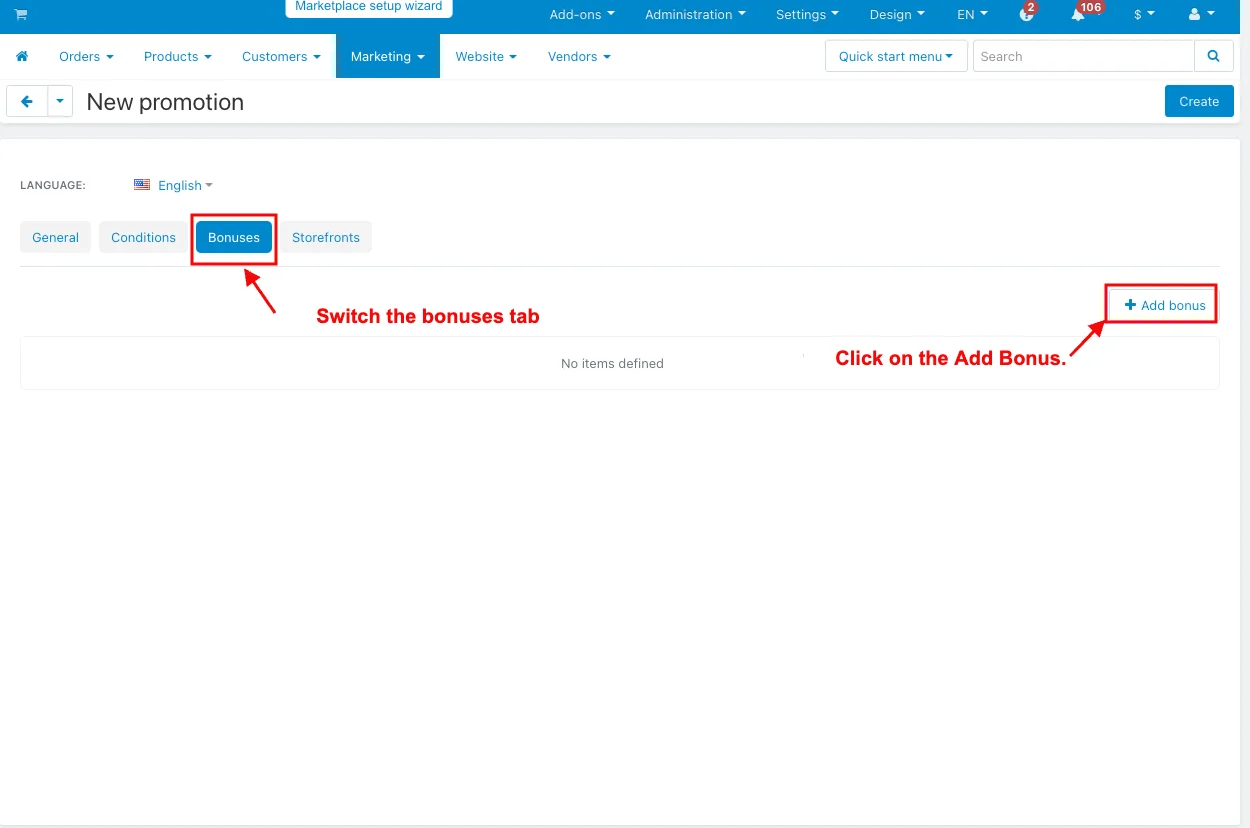1250x828 pixels.
Task: Focus the Search input field
Action: coord(1083,57)
